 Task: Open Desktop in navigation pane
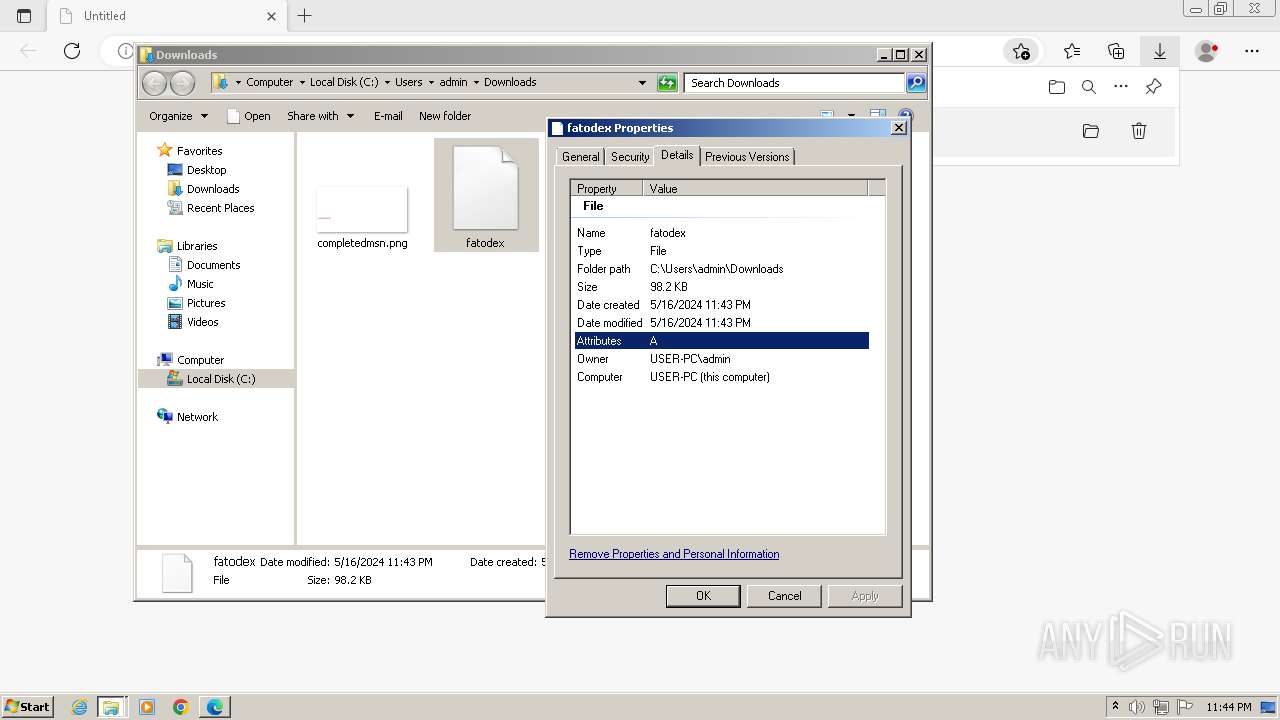tap(206, 170)
